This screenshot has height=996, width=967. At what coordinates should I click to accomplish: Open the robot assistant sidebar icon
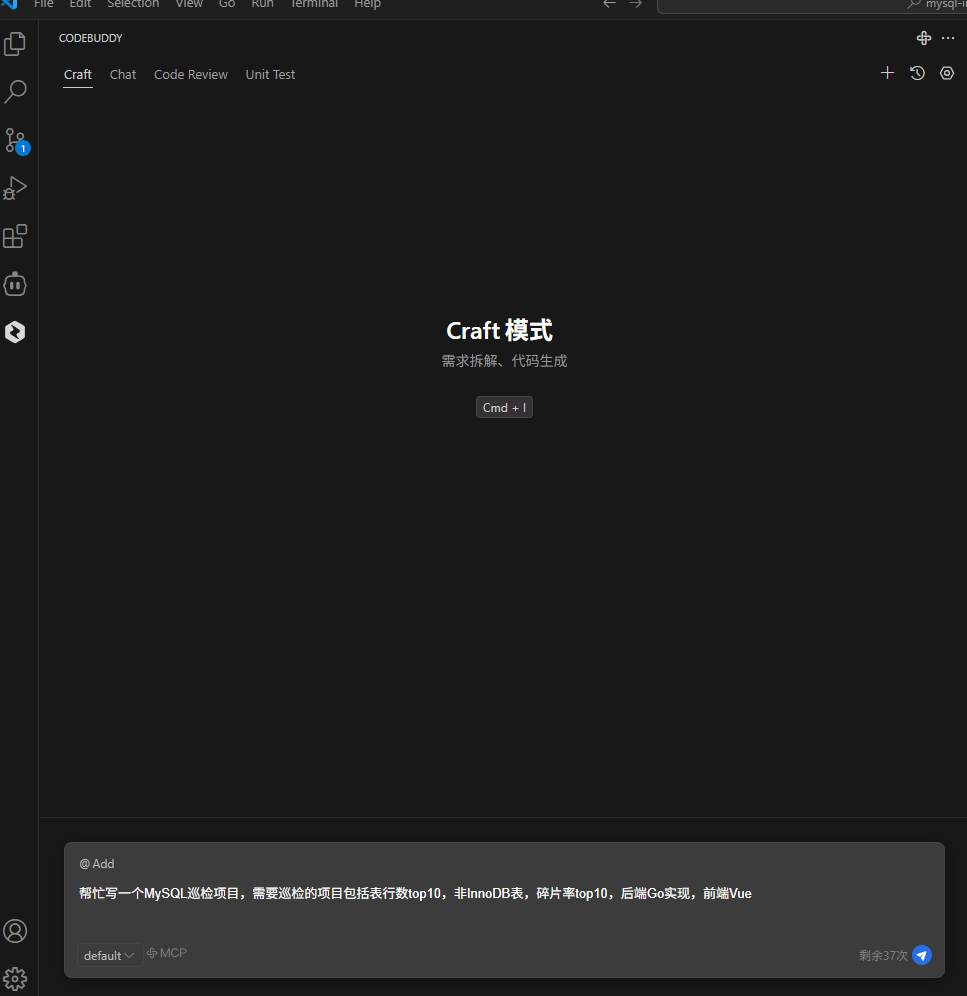coord(15,284)
